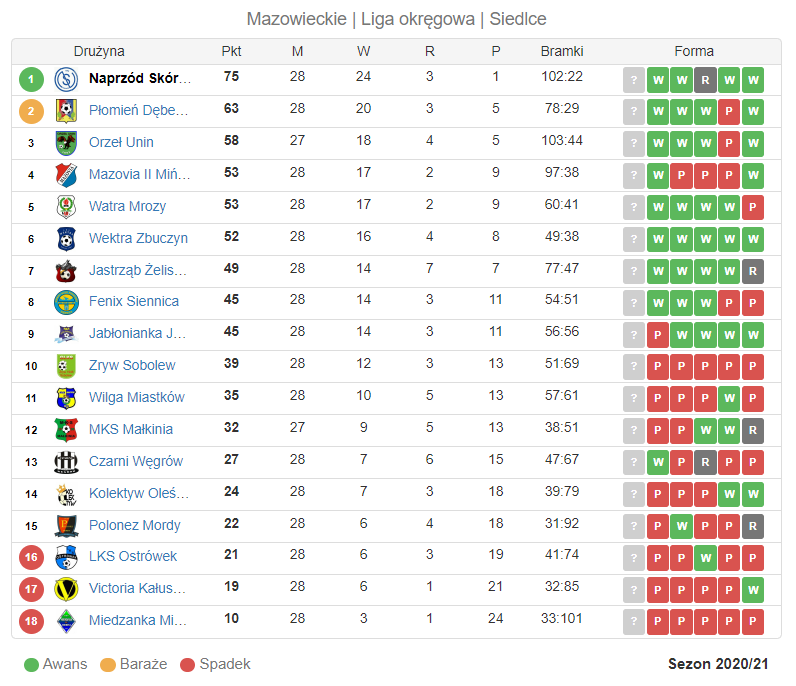796x686 pixels.
Task: Open the Wilga Miastków team link
Action: click(x=137, y=397)
